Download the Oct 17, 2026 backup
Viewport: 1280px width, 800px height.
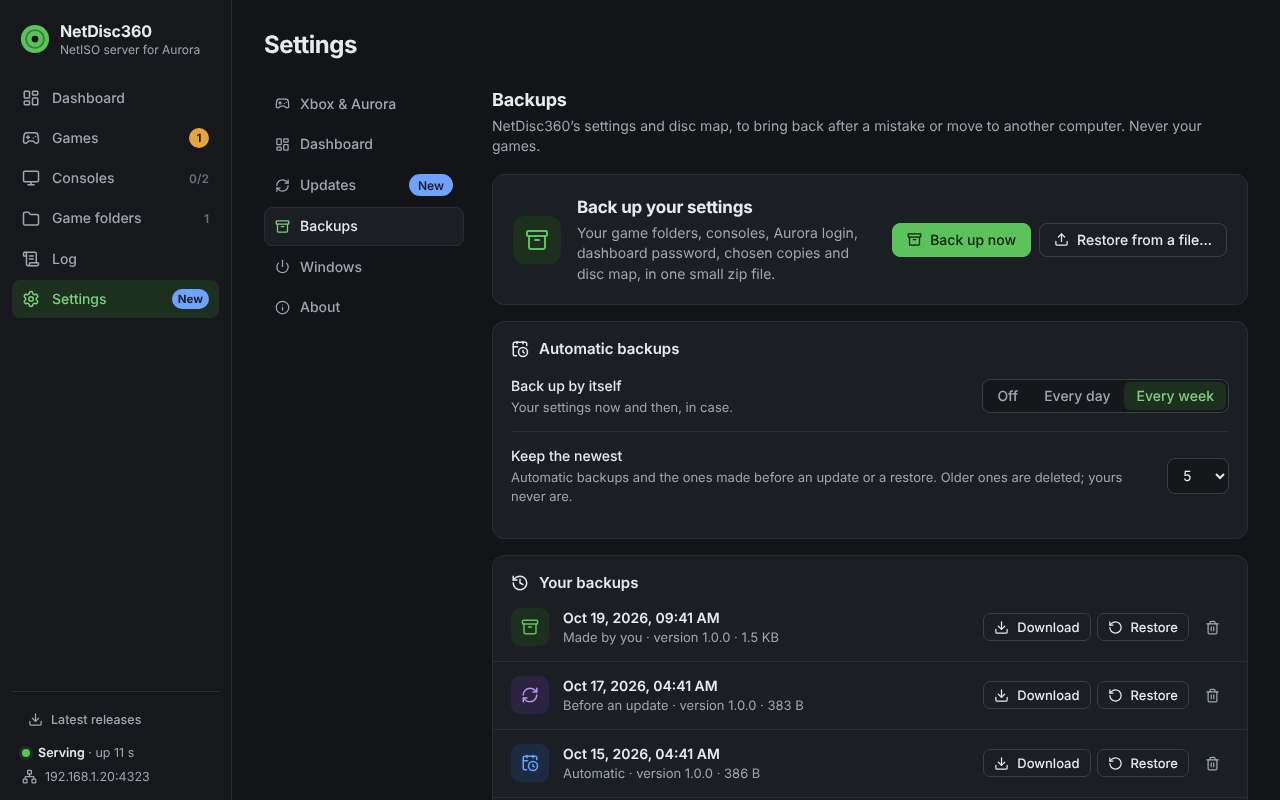pyautogui.click(x=1037, y=695)
